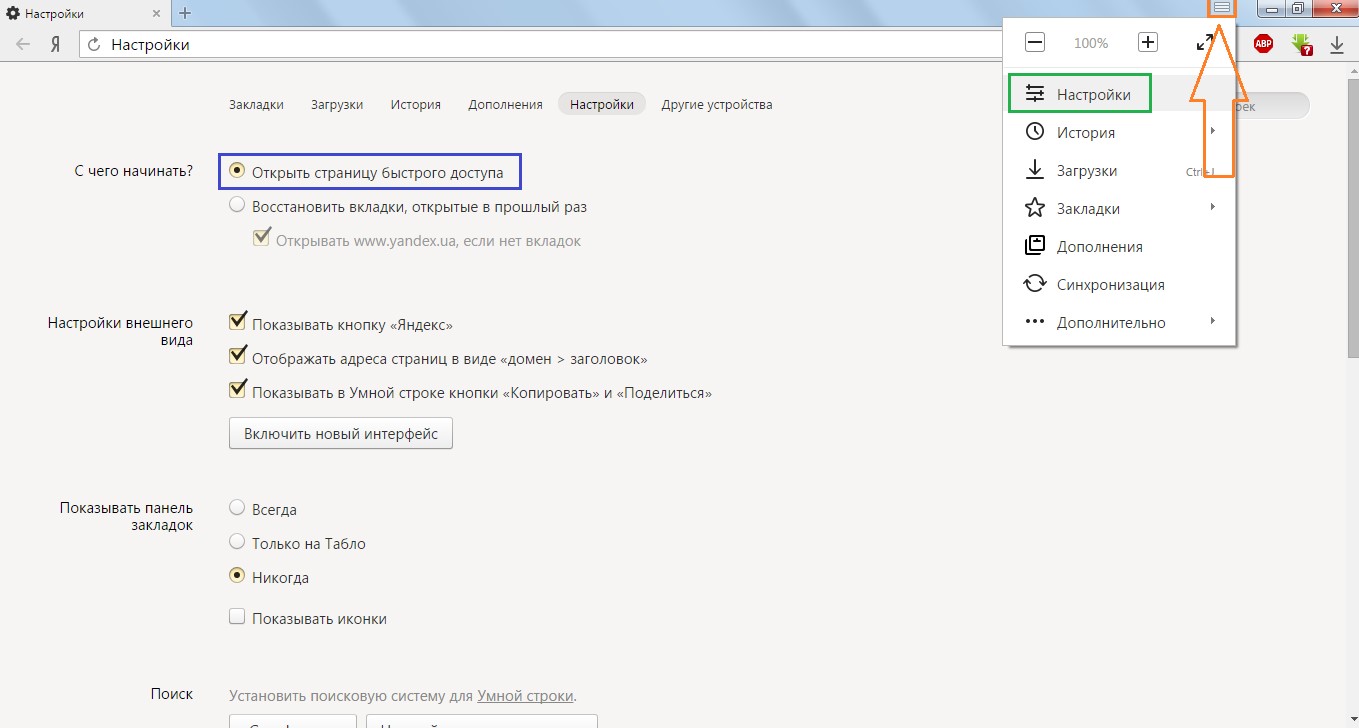Screen dimensions: 1359x728
Task: Uncheck 'Показывать кнопку «Яндекс»' checkbox
Action: (x=238, y=322)
